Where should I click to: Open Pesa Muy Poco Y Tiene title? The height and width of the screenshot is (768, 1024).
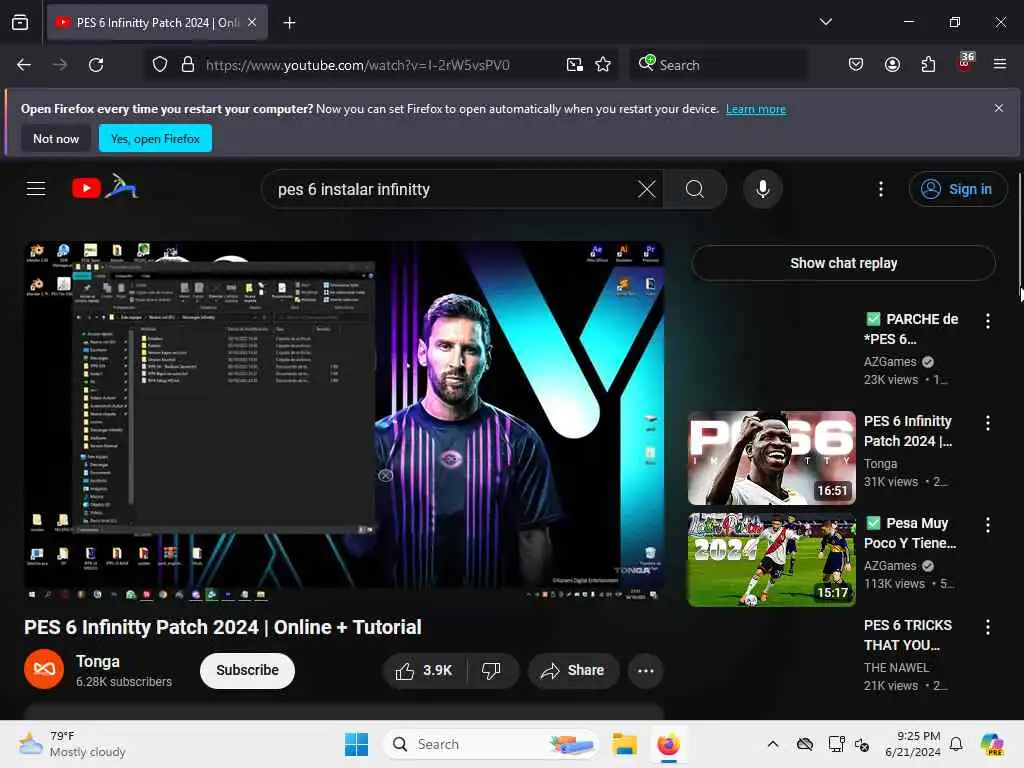tap(910, 534)
